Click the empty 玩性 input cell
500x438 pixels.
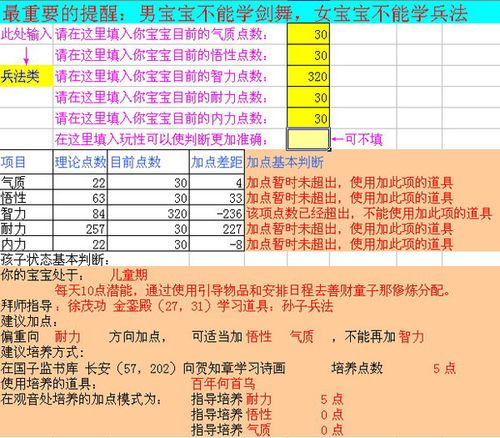coord(308,139)
